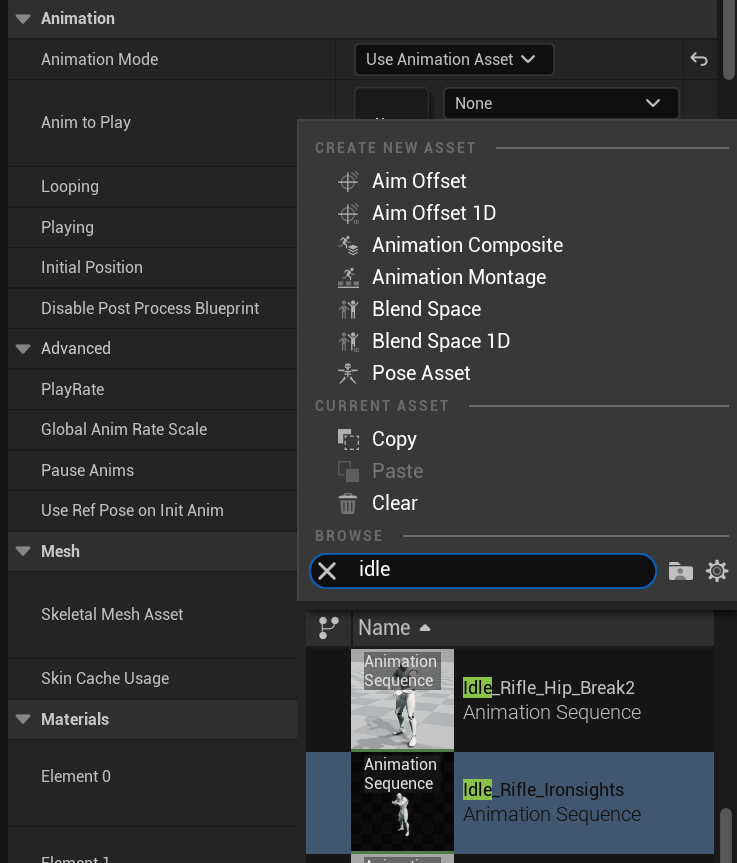Choose the greyed-out Paste entry

(397, 471)
